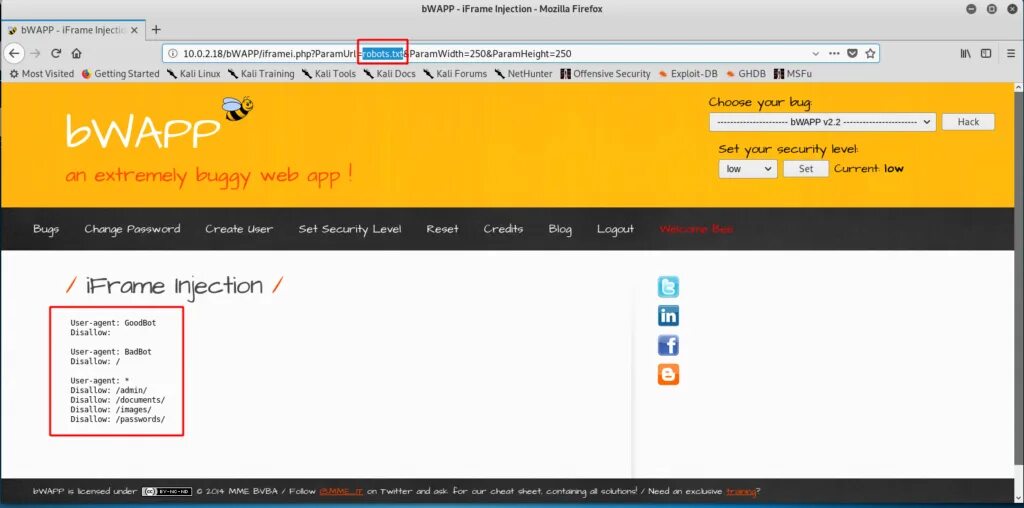Click the 'Disallow: /documents/' line

coord(118,400)
